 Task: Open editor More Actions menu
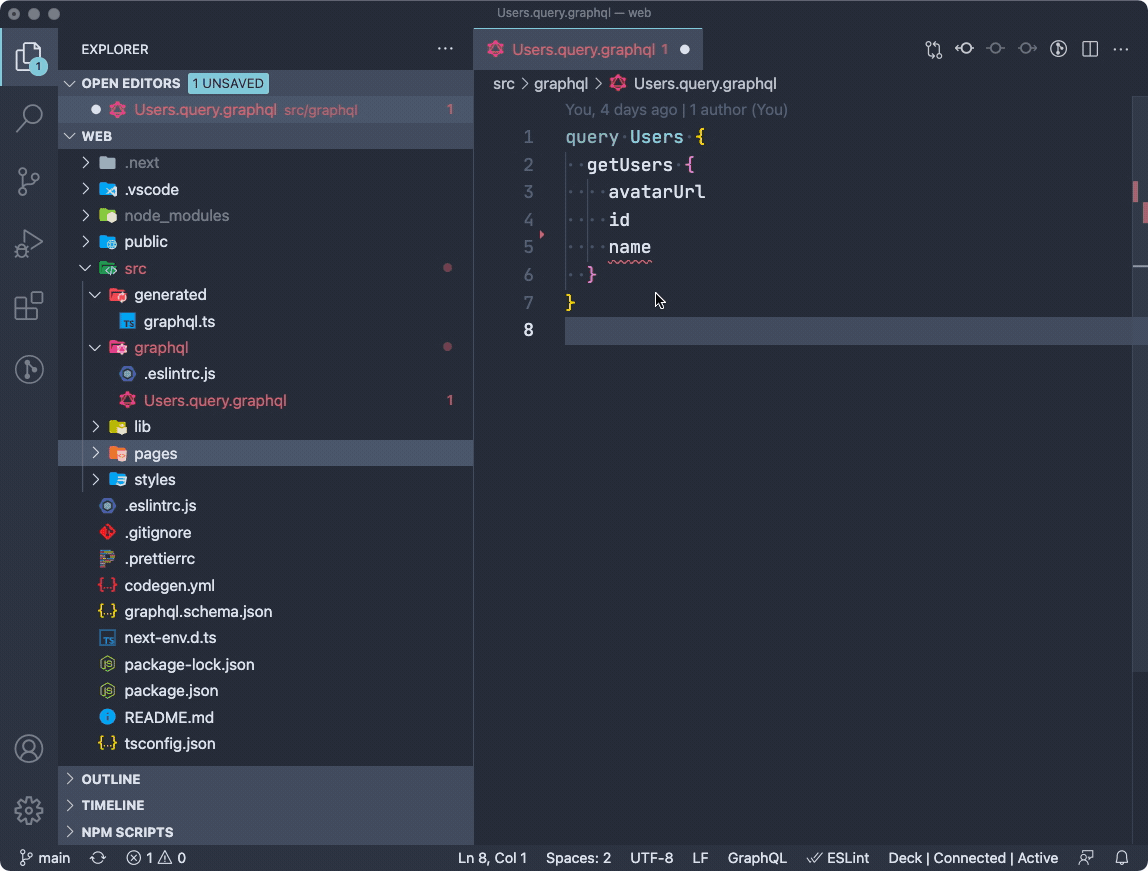pyautogui.click(x=1121, y=49)
